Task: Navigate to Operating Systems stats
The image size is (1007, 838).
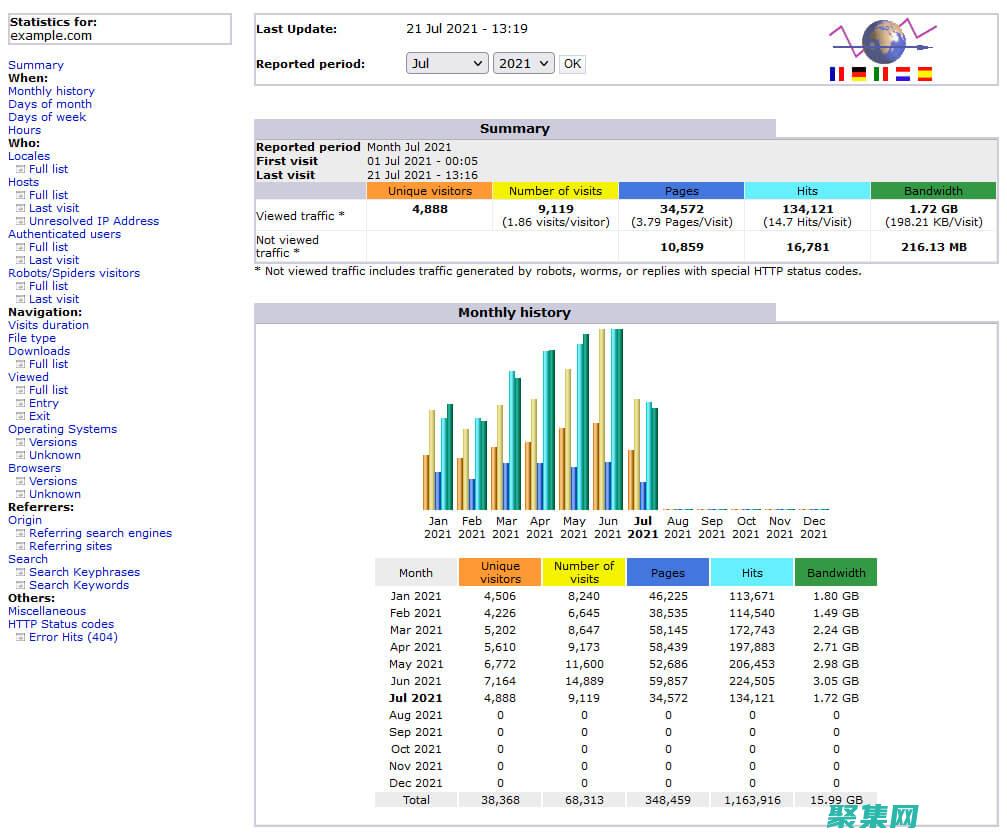Action: click(x=62, y=429)
